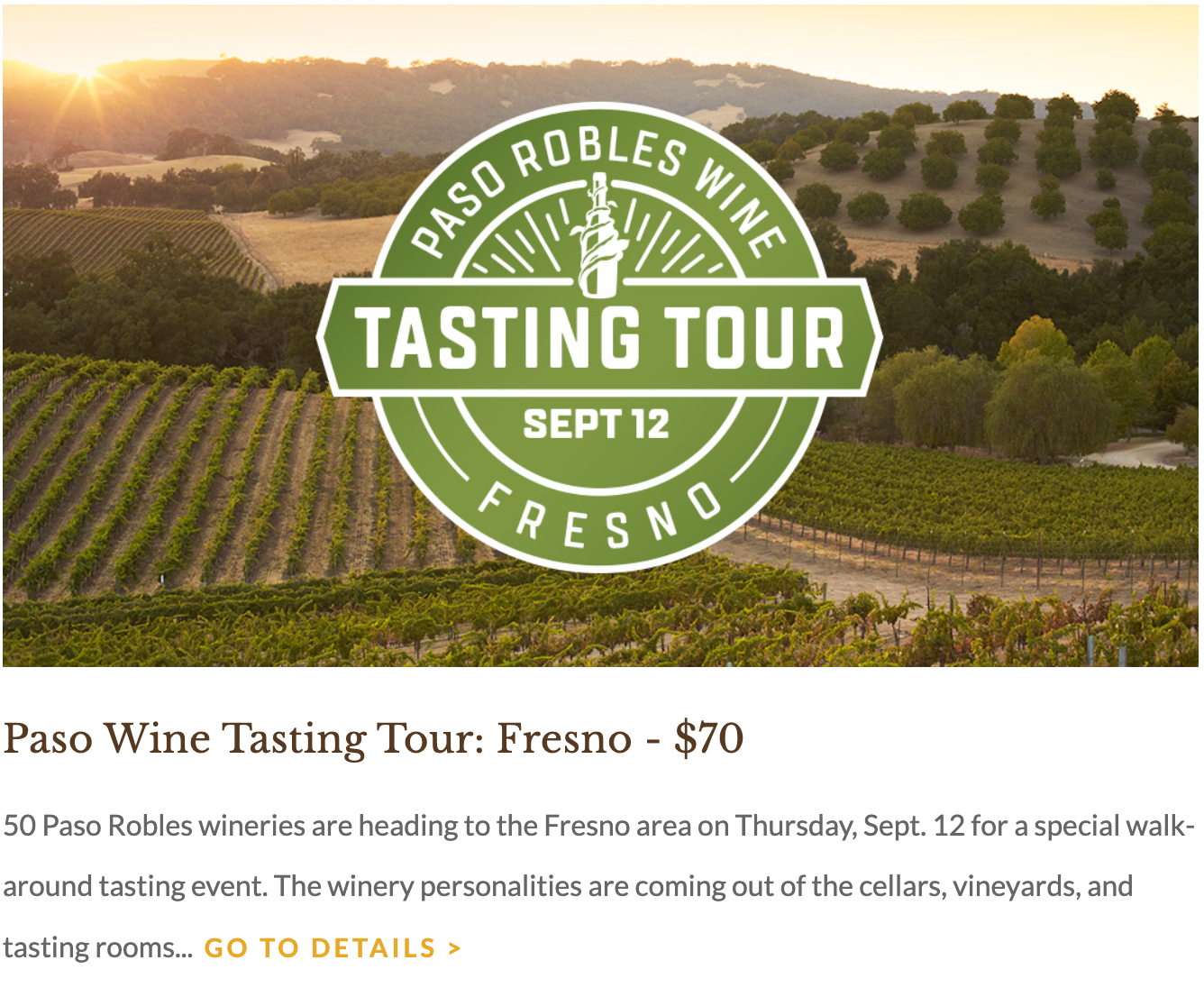The height and width of the screenshot is (1006, 1204).
Task: Click the green Tasting Tour badge ribbon
Action: (599, 337)
